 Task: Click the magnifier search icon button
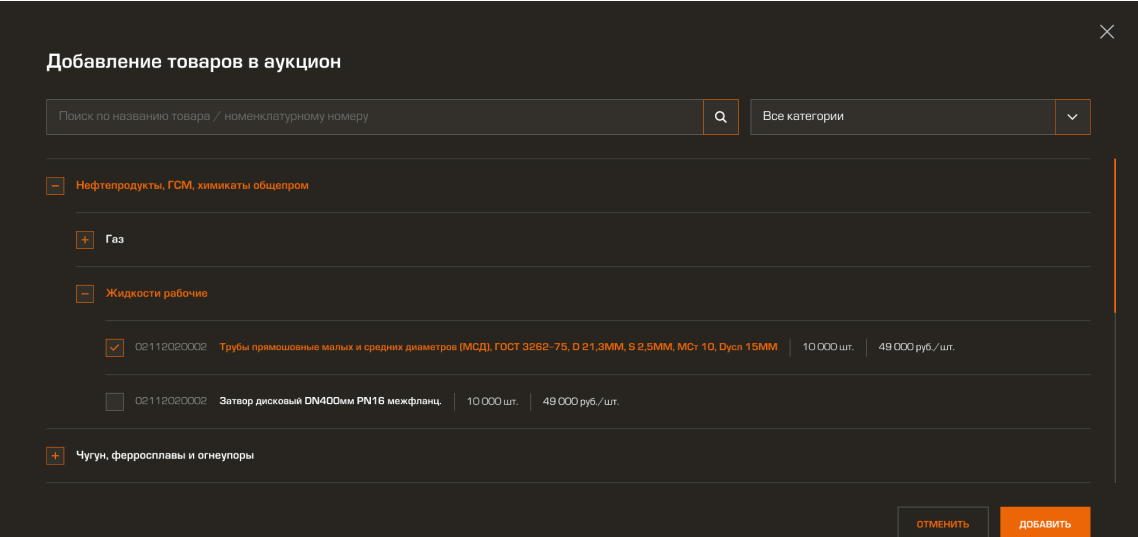coord(720,117)
